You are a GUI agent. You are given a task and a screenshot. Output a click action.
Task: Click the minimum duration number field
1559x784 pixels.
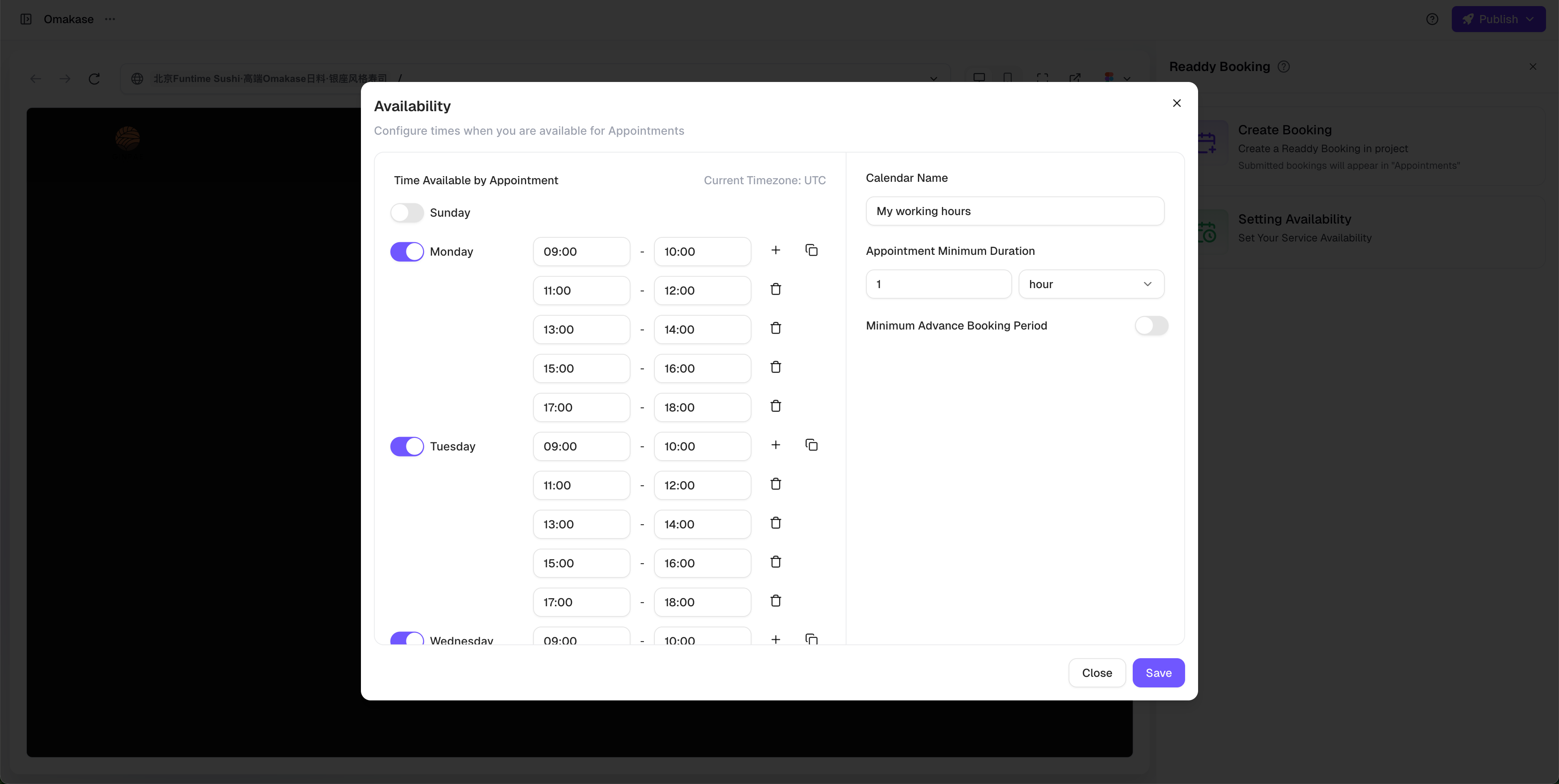938,284
